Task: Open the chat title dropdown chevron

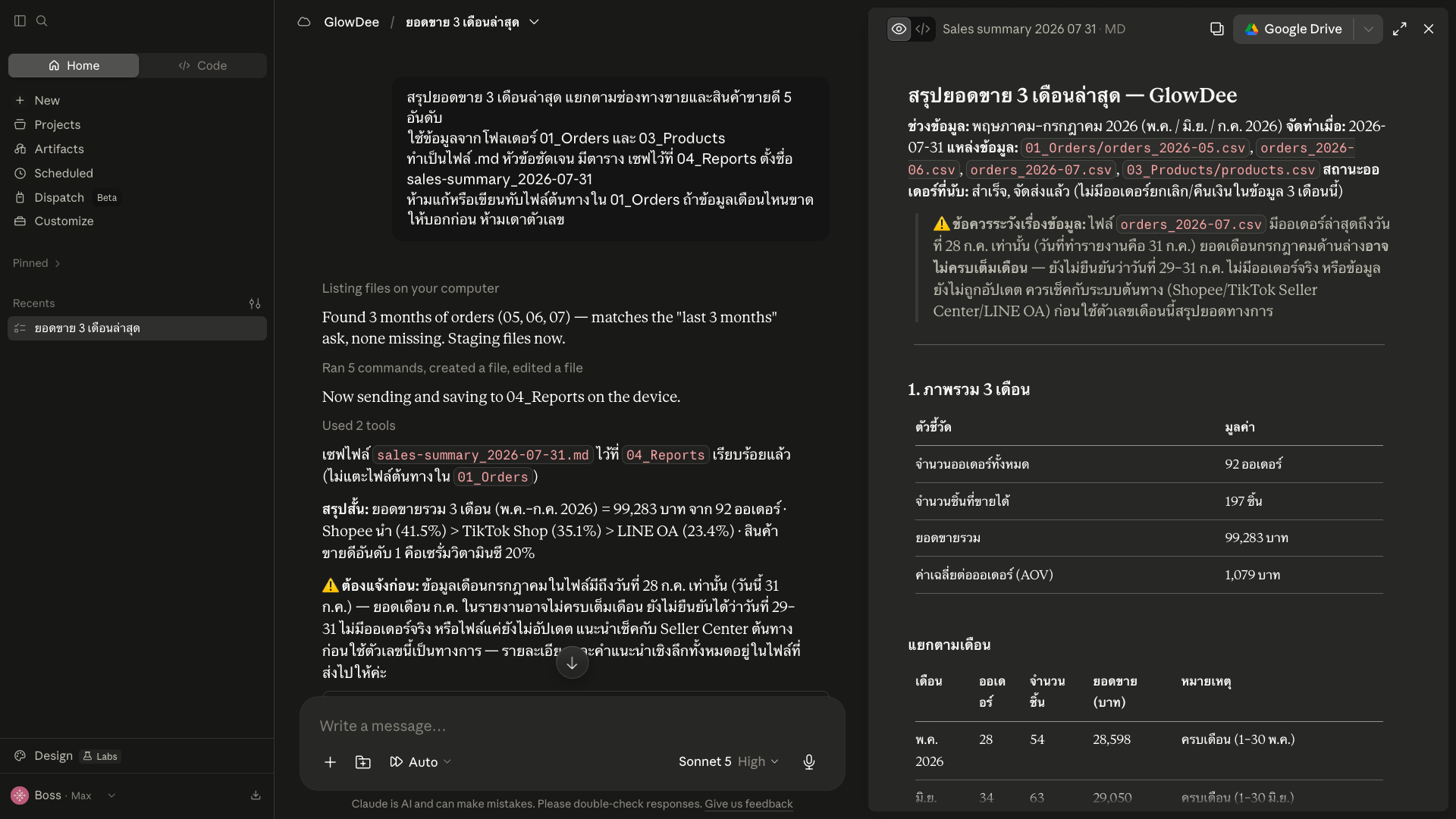Action: coord(534,22)
